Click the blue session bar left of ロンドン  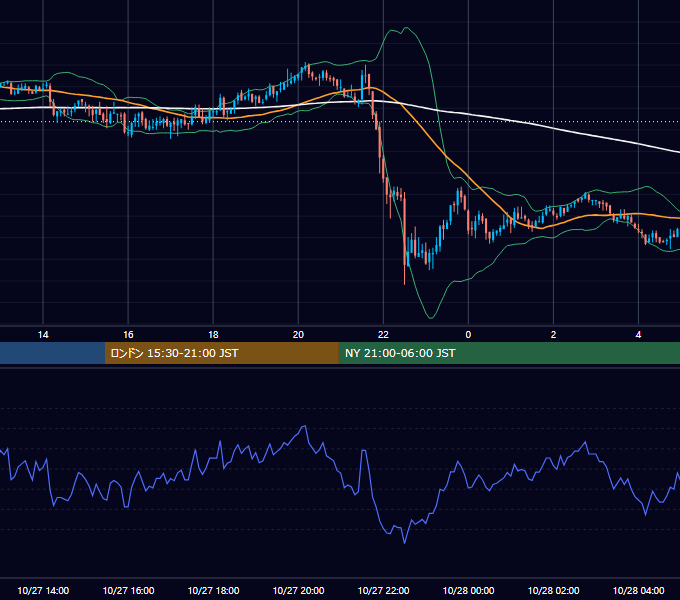(x=52, y=353)
